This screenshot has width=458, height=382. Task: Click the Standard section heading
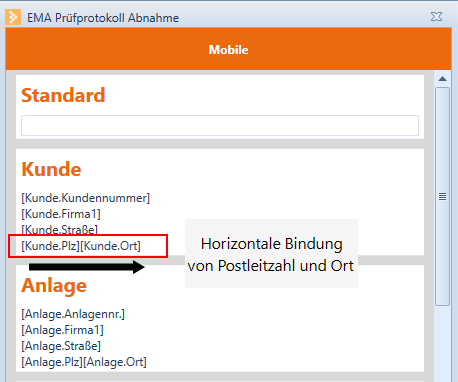point(63,95)
